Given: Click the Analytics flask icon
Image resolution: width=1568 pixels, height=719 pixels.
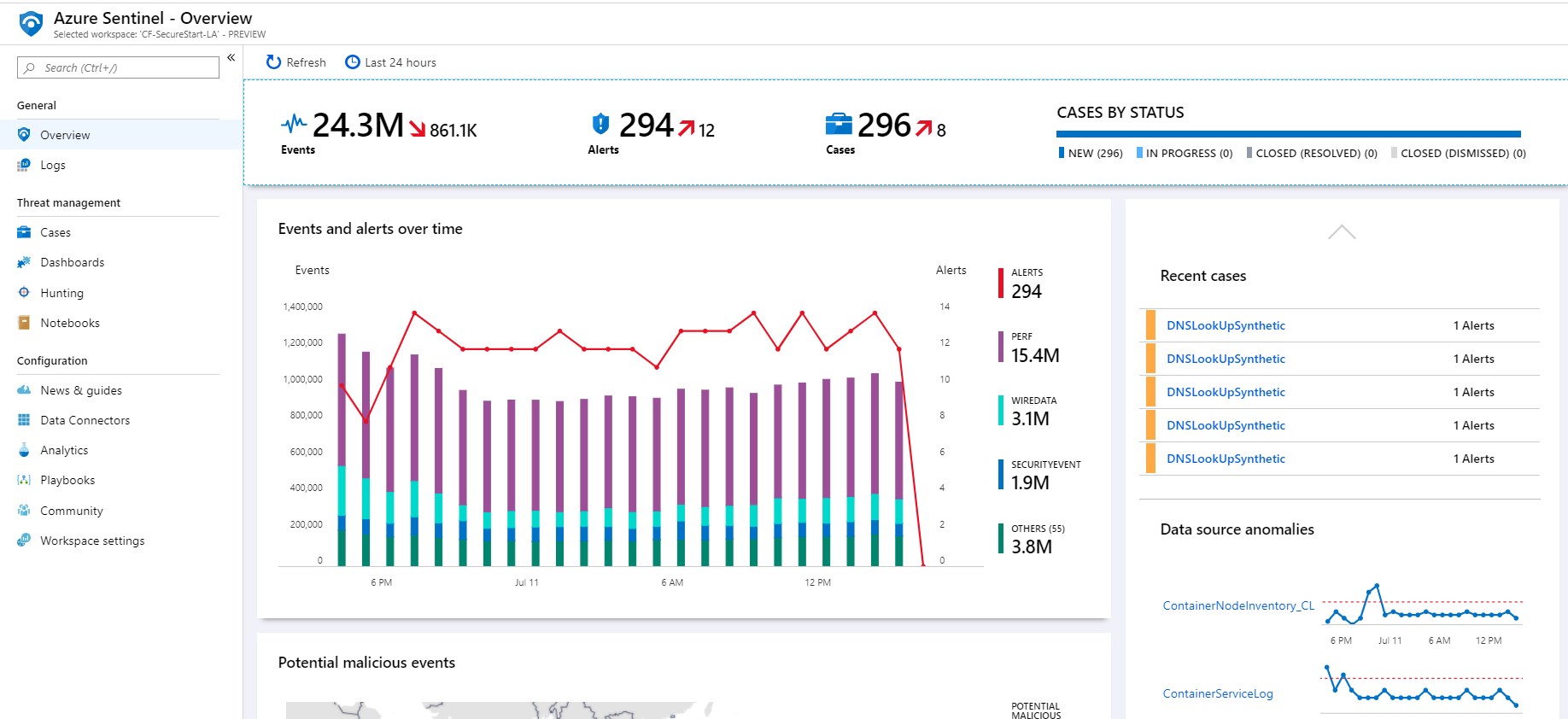Looking at the screenshot, I should coord(24,450).
